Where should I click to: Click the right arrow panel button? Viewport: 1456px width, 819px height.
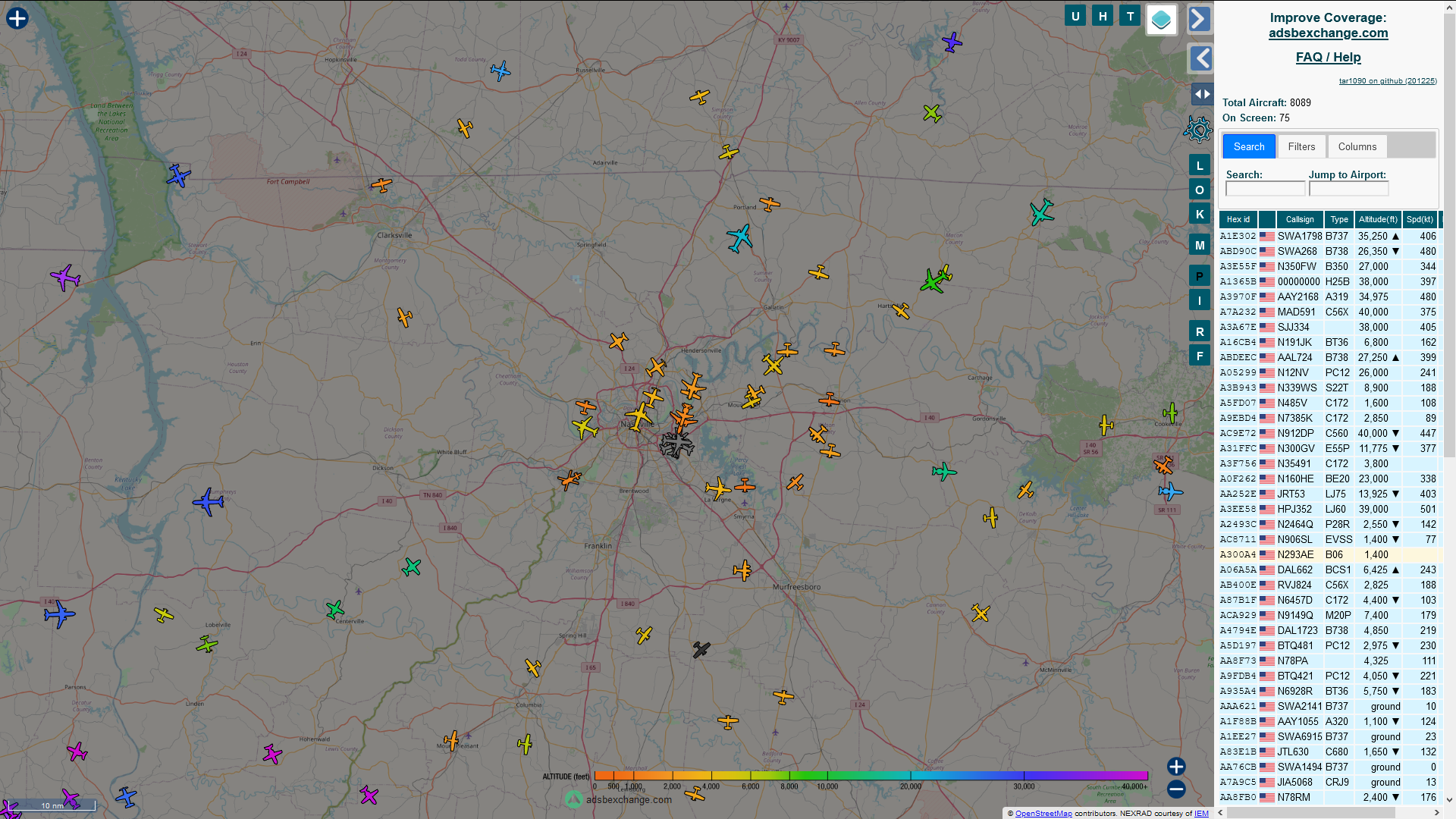(1200, 19)
